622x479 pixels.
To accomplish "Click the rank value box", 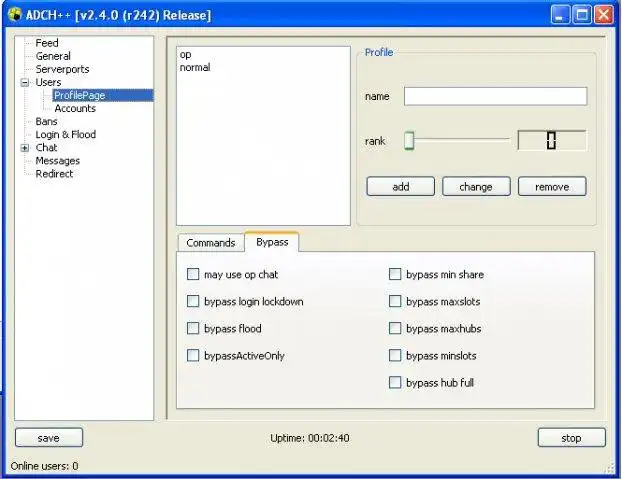I will click(x=552, y=140).
